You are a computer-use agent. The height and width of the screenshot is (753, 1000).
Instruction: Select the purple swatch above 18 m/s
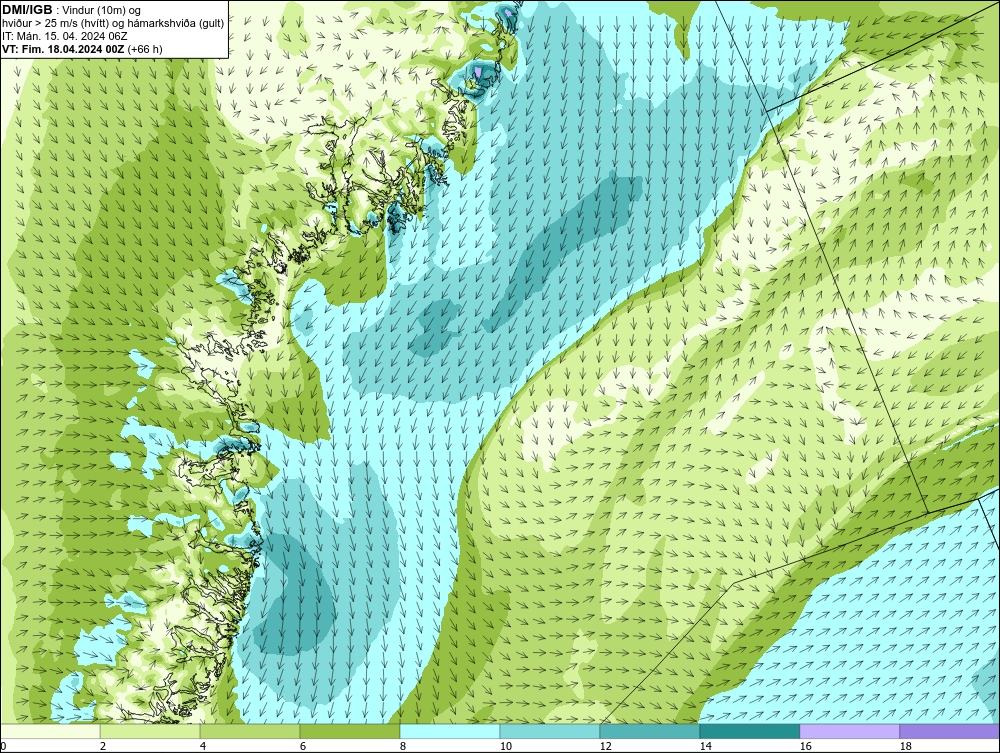[950, 731]
